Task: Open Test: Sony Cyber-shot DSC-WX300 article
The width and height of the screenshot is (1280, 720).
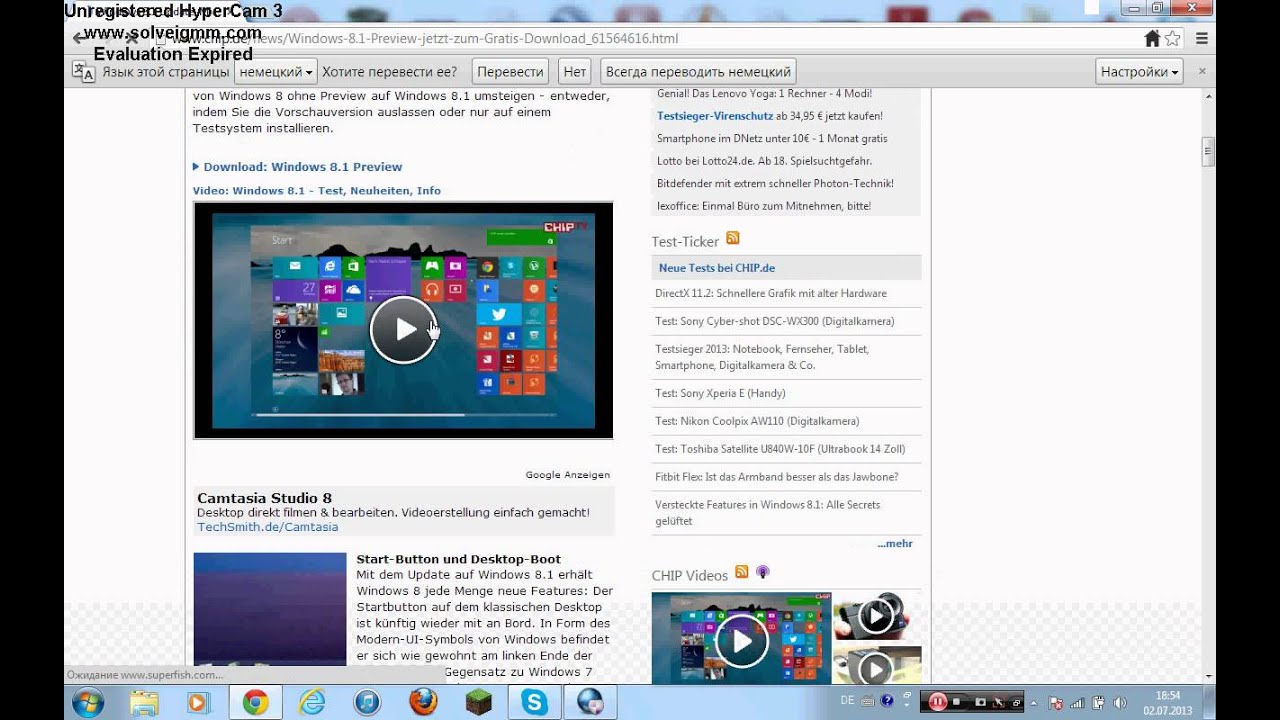Action: [x=775, y=321]
